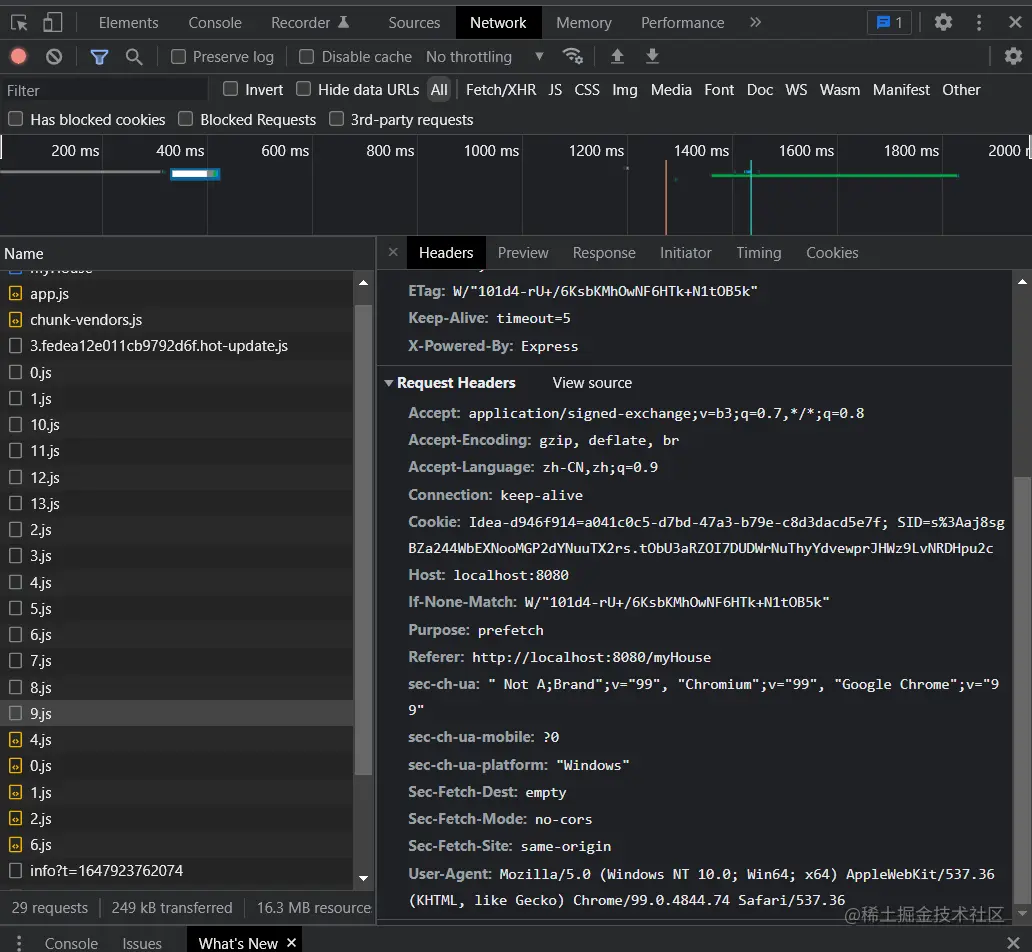Click the import HAR file upload arrow
This screenshot has height=952, width=1032.
click(617, 57)
